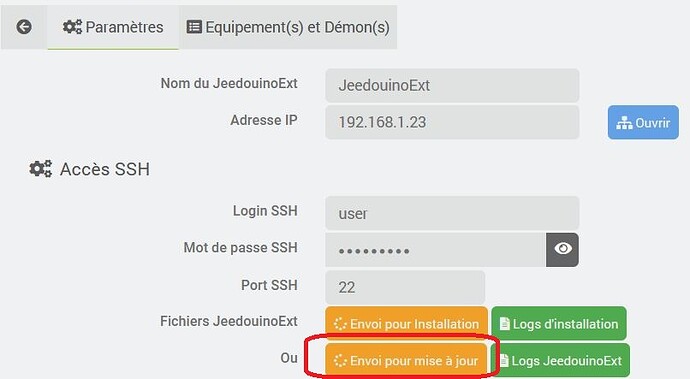Click file icon on Logs JeedouinoExt

tap(504, 361)
